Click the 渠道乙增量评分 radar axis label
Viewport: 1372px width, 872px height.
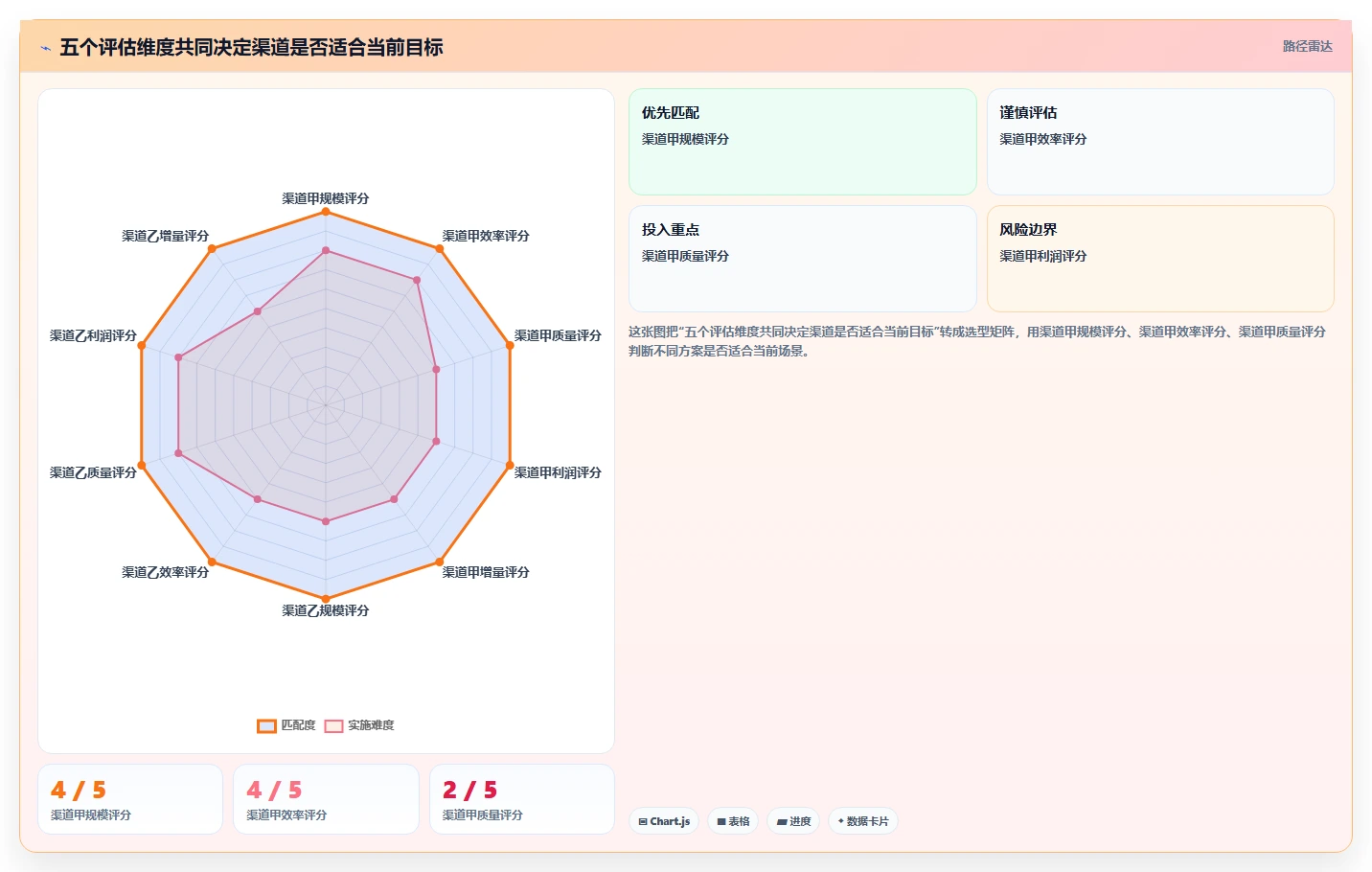pyautogui.click(x=165, y=236)
